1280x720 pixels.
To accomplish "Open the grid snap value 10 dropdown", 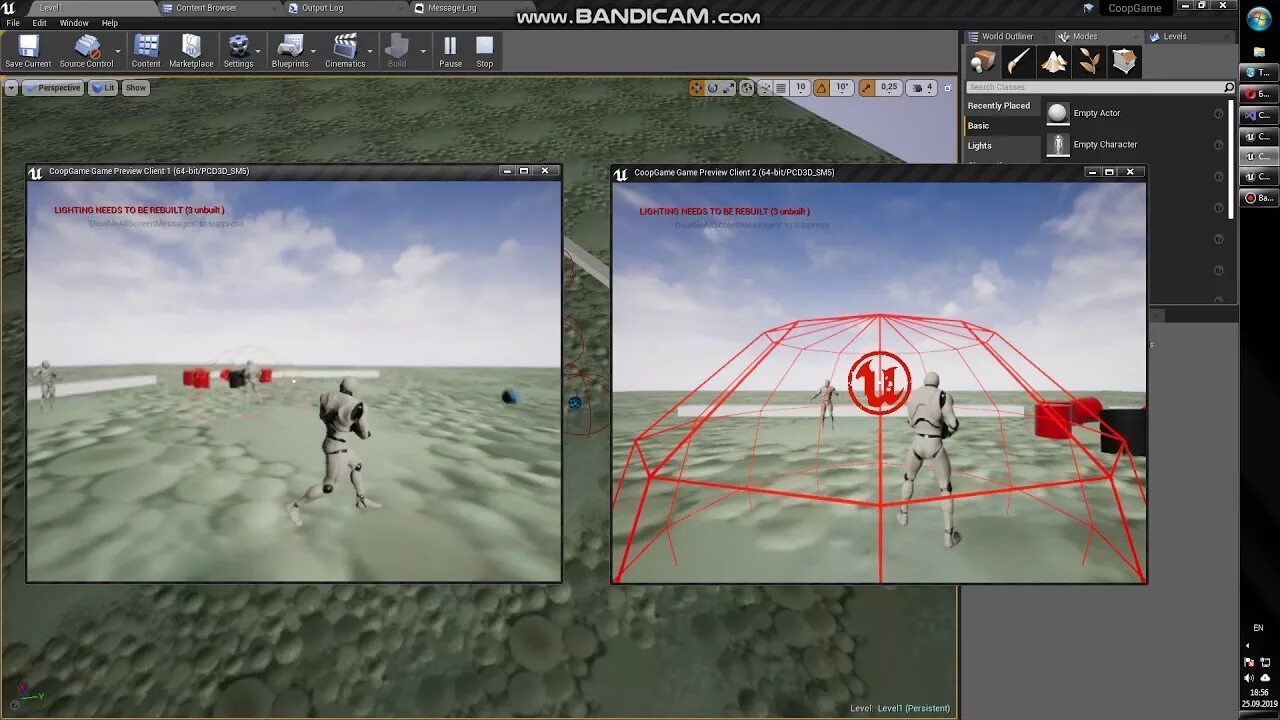I will (800, 88).
